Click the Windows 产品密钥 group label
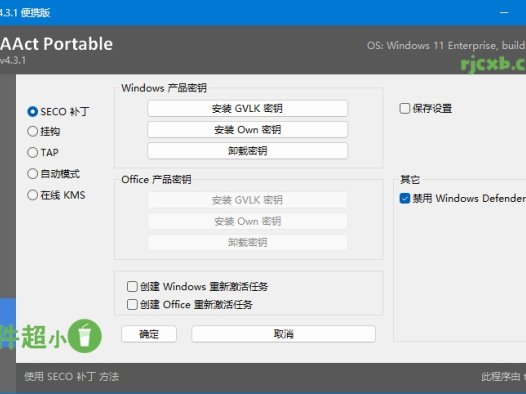 pos(164,88)
